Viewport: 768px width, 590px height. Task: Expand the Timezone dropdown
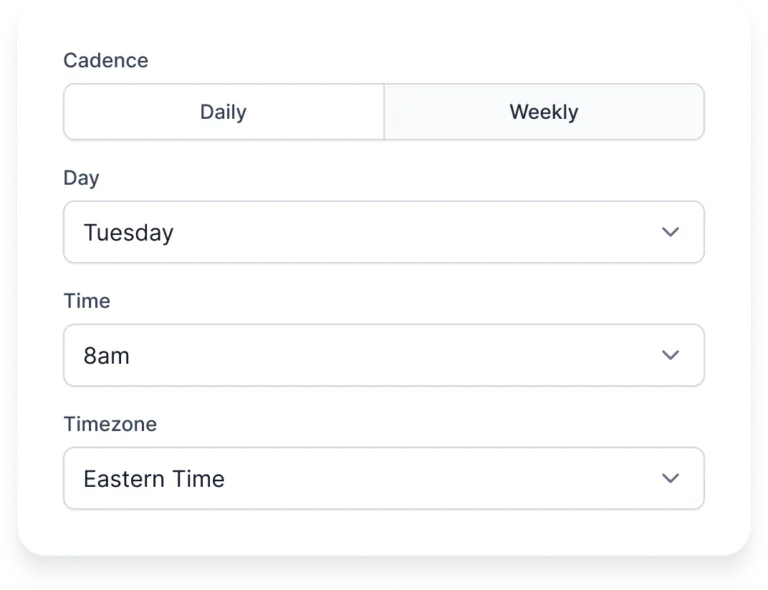click(x=384, y=478)
